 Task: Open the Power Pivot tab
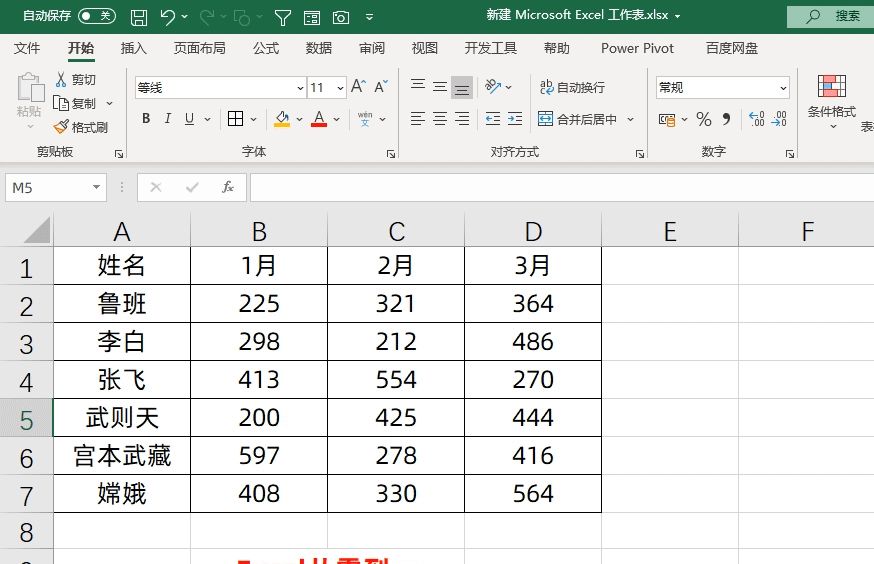pos(637,48)
